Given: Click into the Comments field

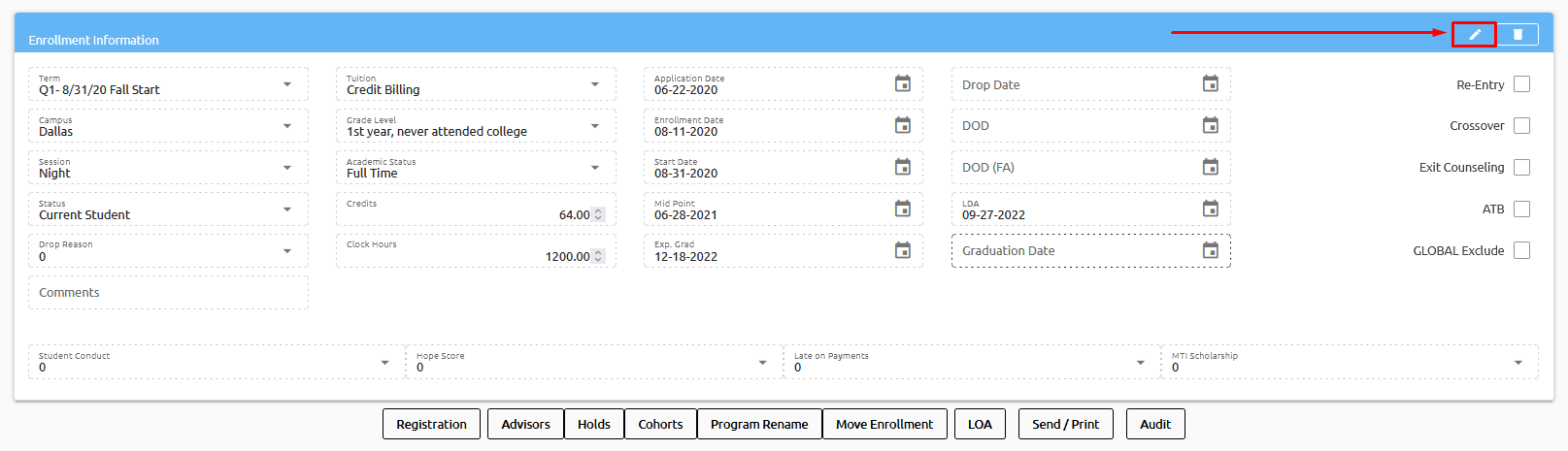Looking at the screenshot, I should point(168,293).
